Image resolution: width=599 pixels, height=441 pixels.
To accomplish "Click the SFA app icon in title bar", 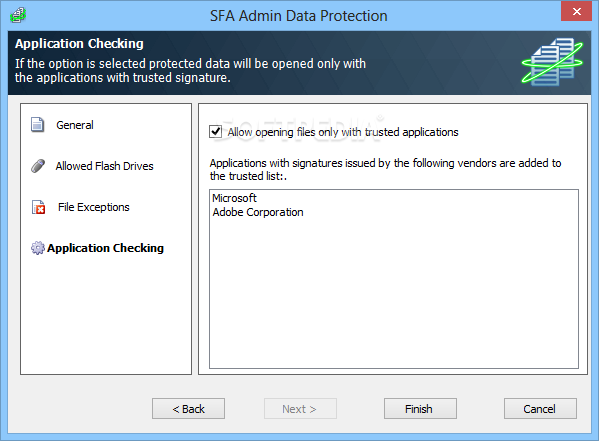I will click(x=18, y=16).
